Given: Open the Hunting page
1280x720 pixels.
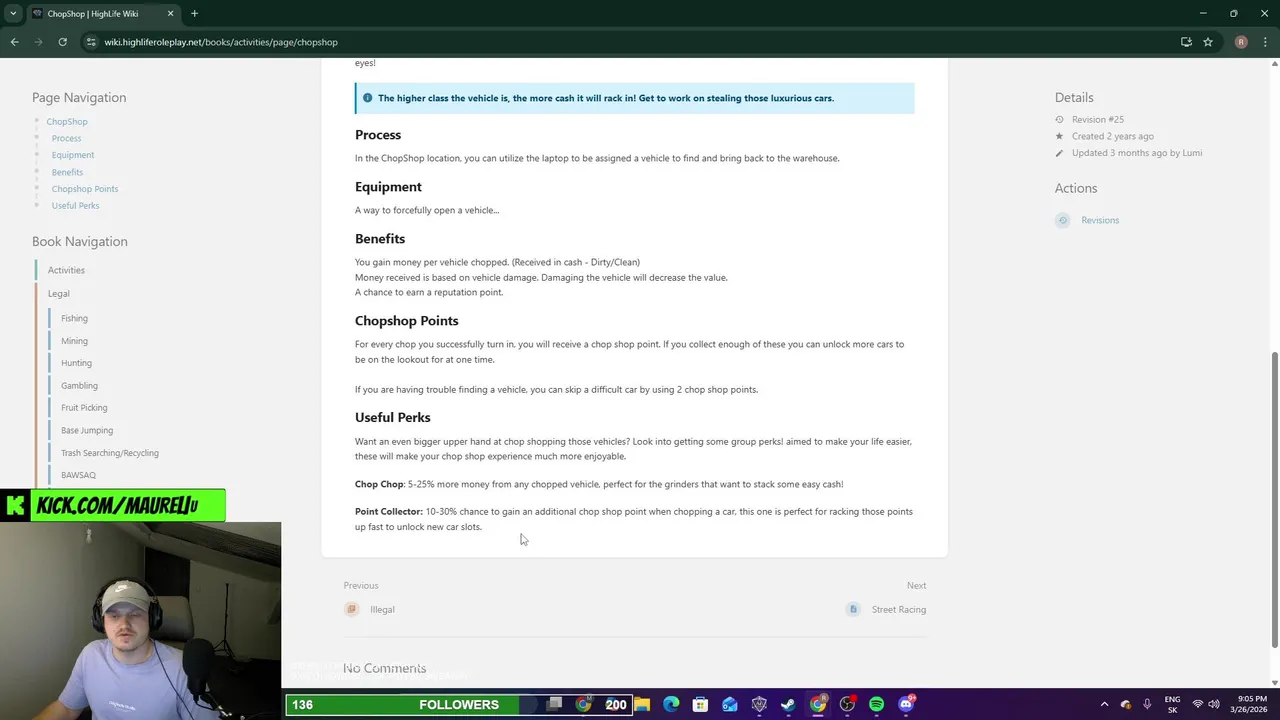Looking at the screenshot, I should point(76,363).
